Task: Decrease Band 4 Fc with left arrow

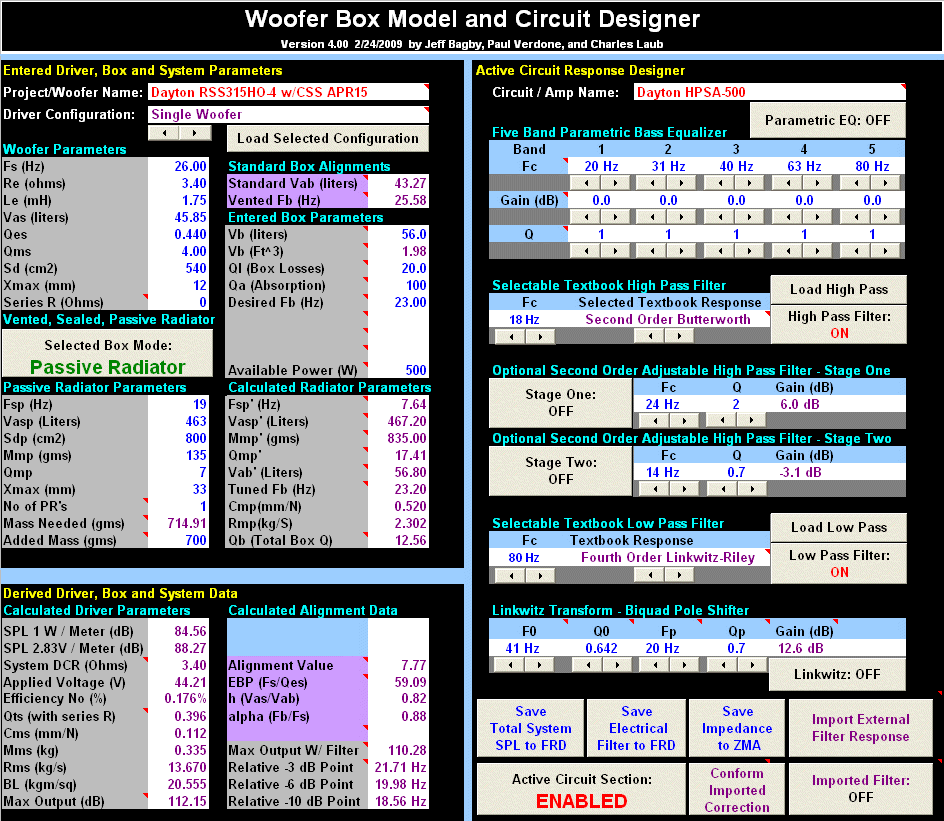Action: click(x=789, y=183)
